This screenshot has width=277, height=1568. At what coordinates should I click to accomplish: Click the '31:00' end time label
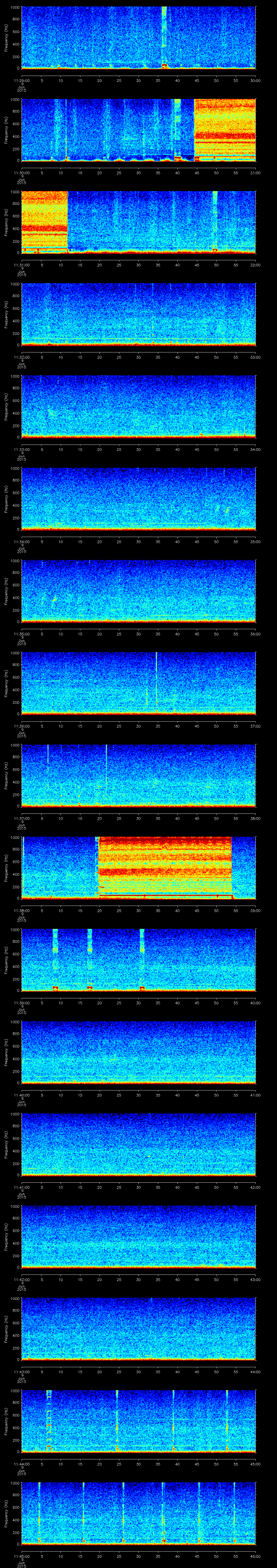click(255, 173)
